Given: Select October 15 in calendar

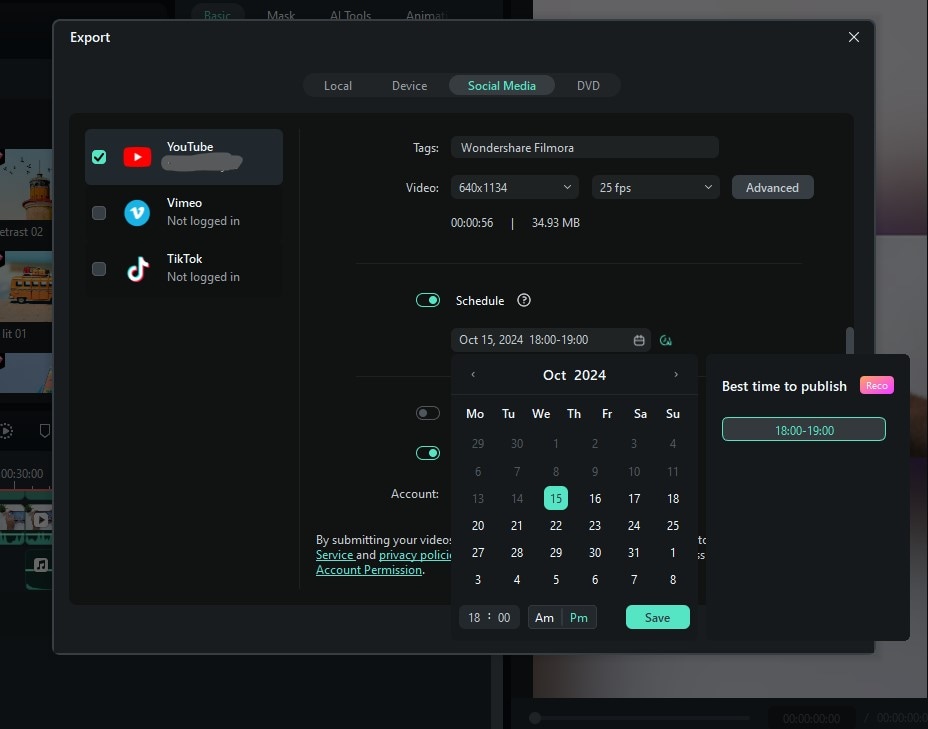Looking at the screenshot, I should pos(556,499).
